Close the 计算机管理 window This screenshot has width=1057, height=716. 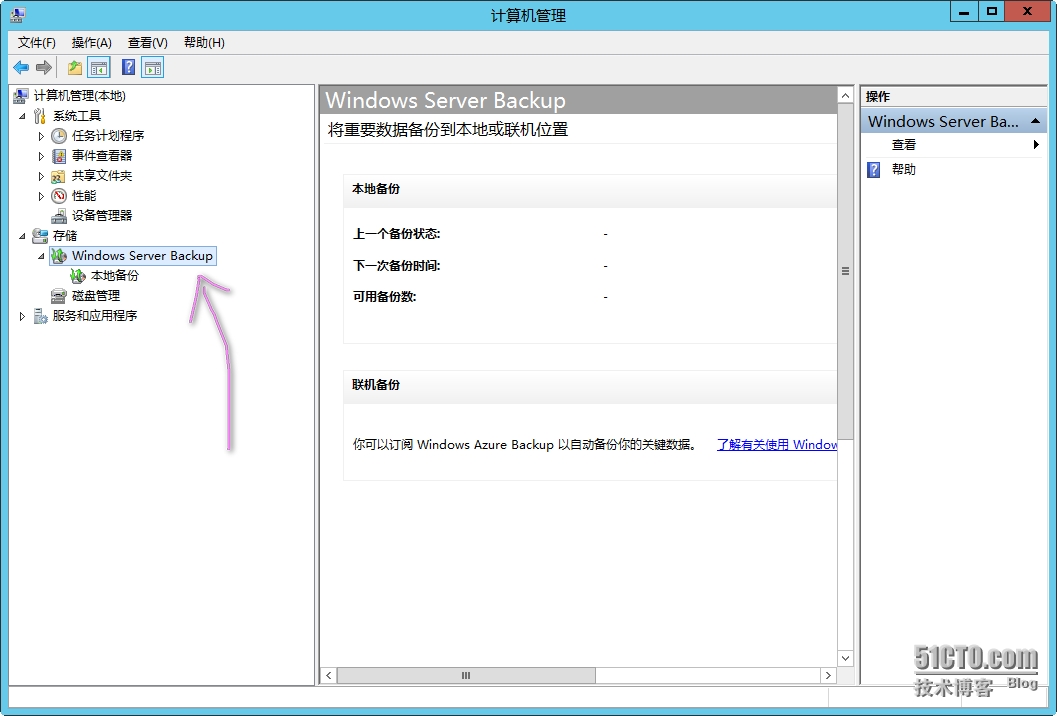pyautogui.click(x=1027, y=11)
